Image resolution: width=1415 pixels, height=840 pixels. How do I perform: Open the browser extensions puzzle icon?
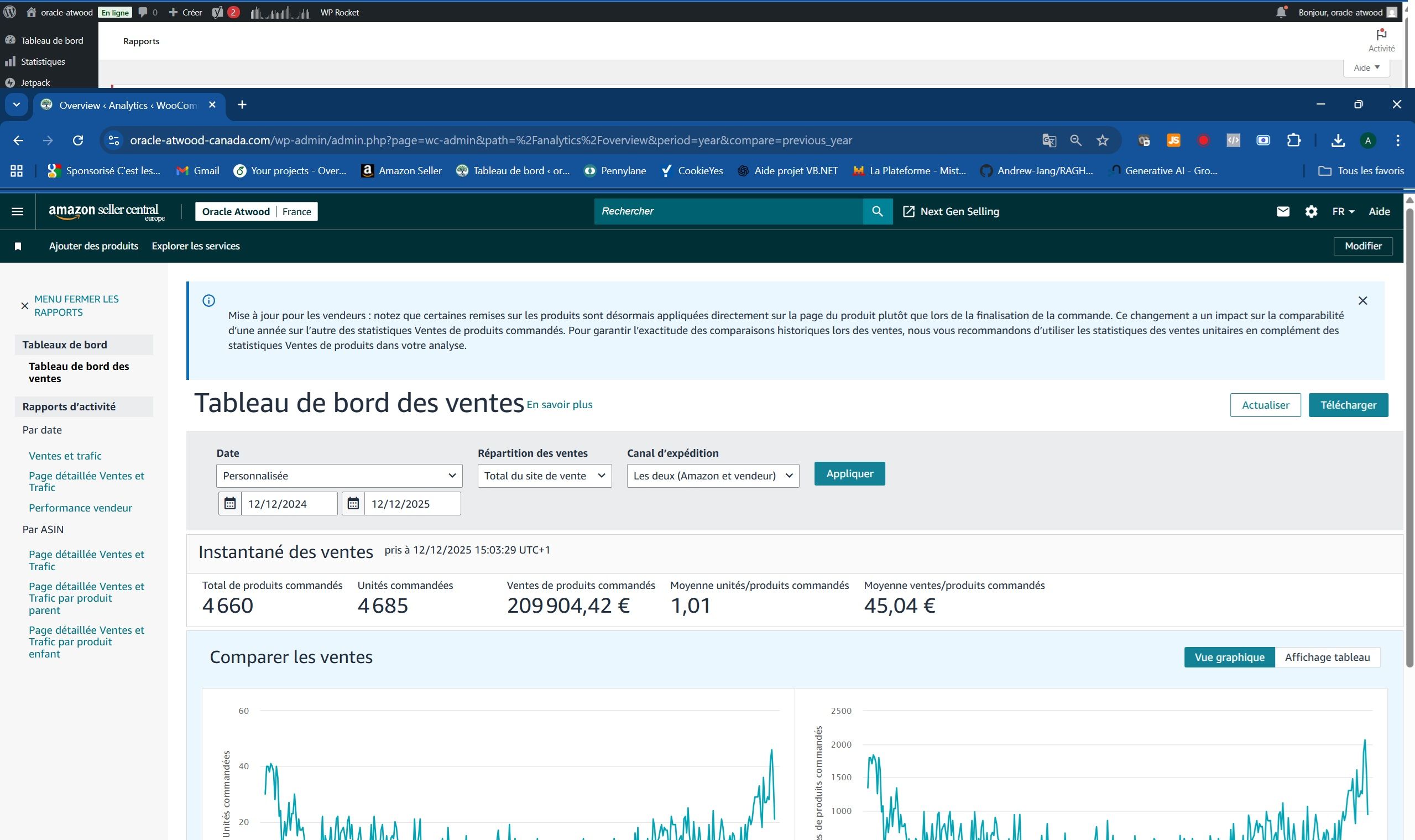tap(1293, 140)
